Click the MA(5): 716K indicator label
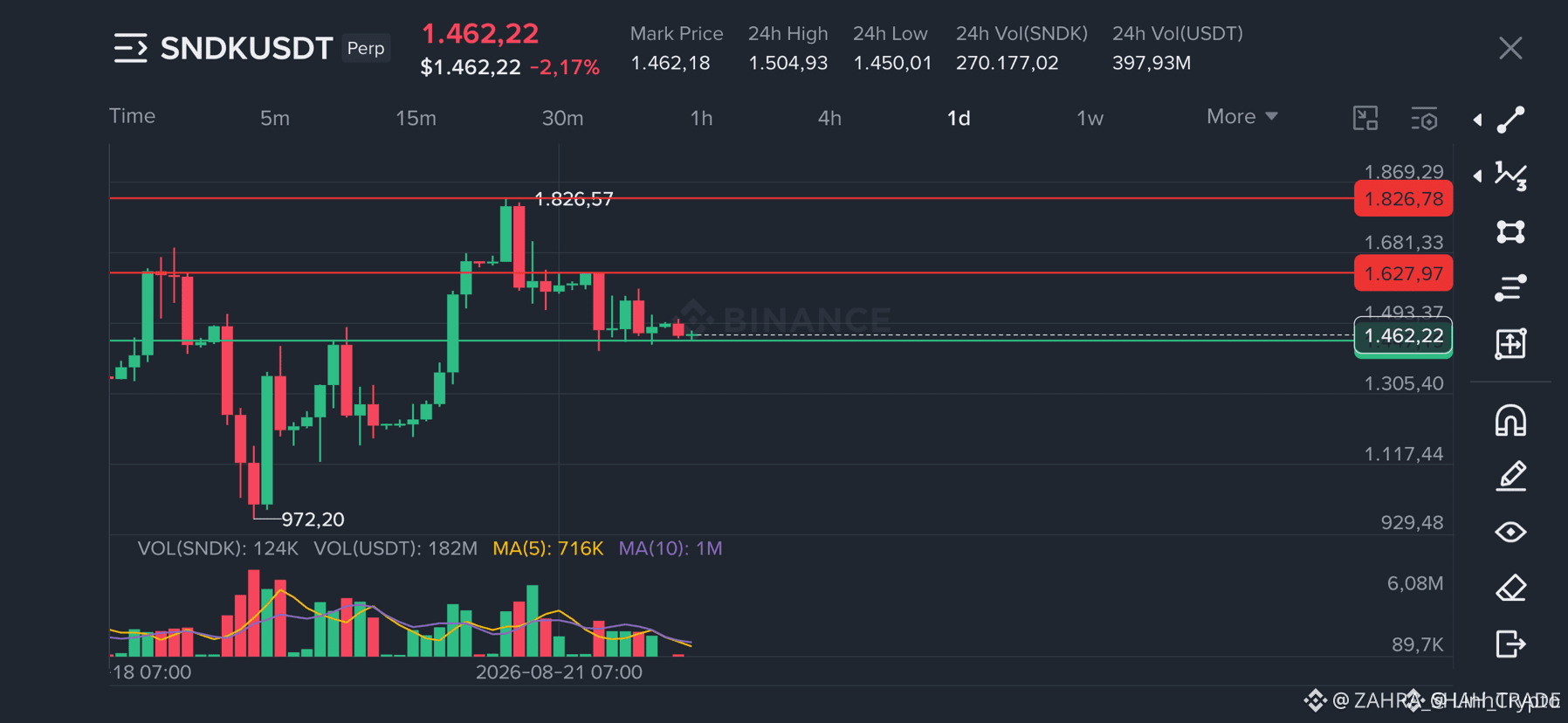 pos(547,548)
